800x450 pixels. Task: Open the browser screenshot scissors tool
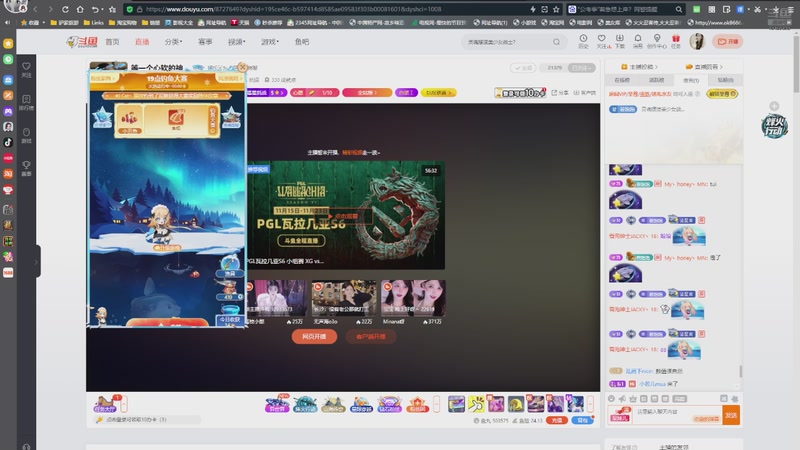[757, 9]
